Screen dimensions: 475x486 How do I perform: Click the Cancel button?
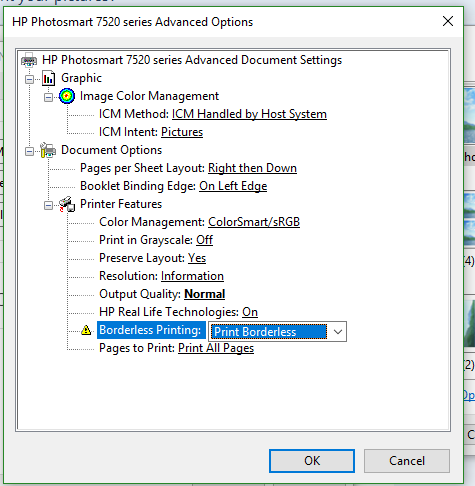coord(407,461)
